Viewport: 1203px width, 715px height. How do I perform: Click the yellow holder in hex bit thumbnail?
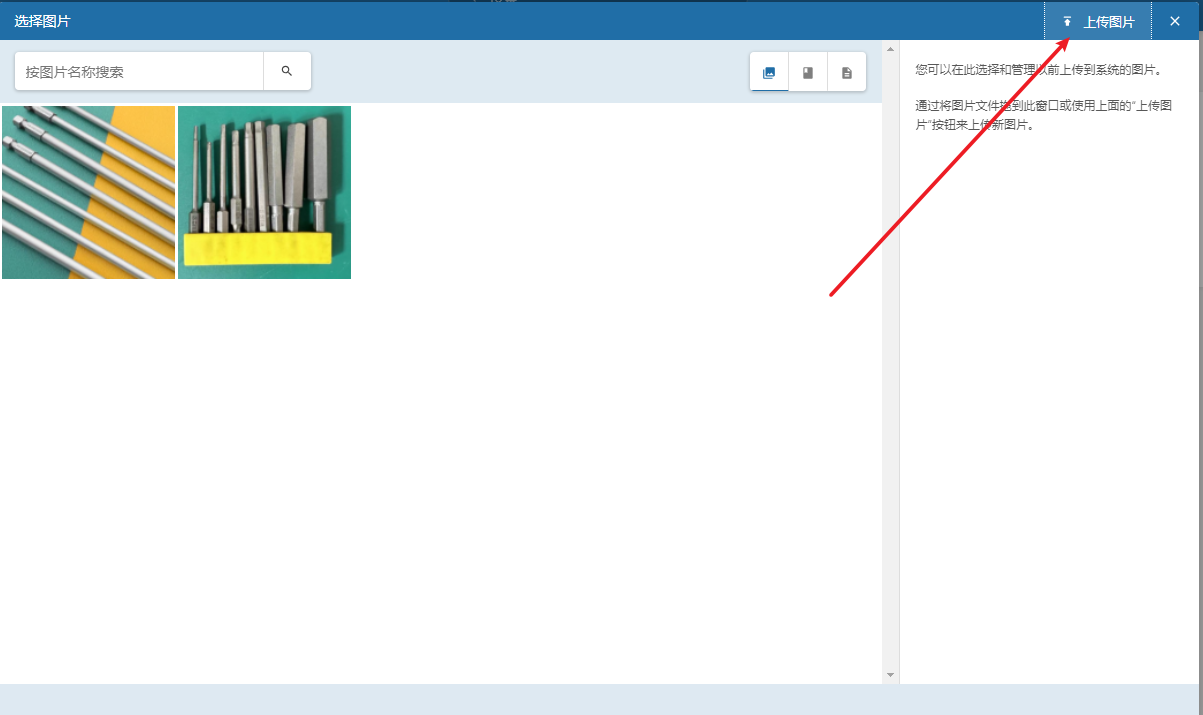[x=258, y=248]
